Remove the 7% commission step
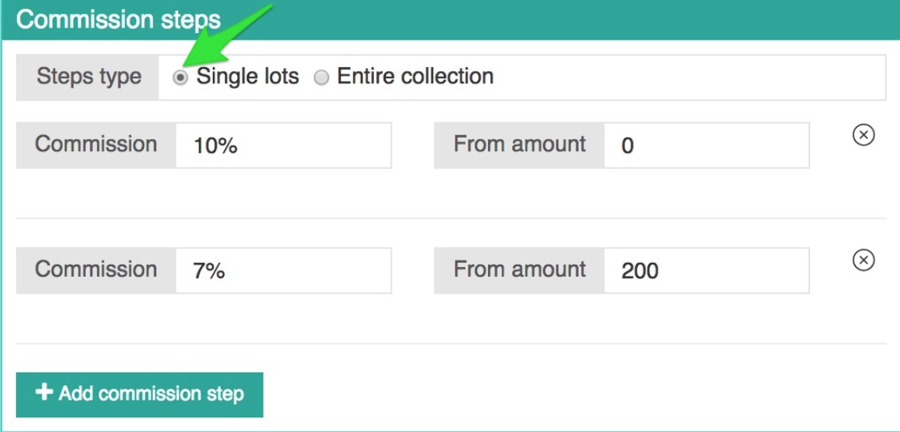900x432 pixels. click(x=863, y=260)
